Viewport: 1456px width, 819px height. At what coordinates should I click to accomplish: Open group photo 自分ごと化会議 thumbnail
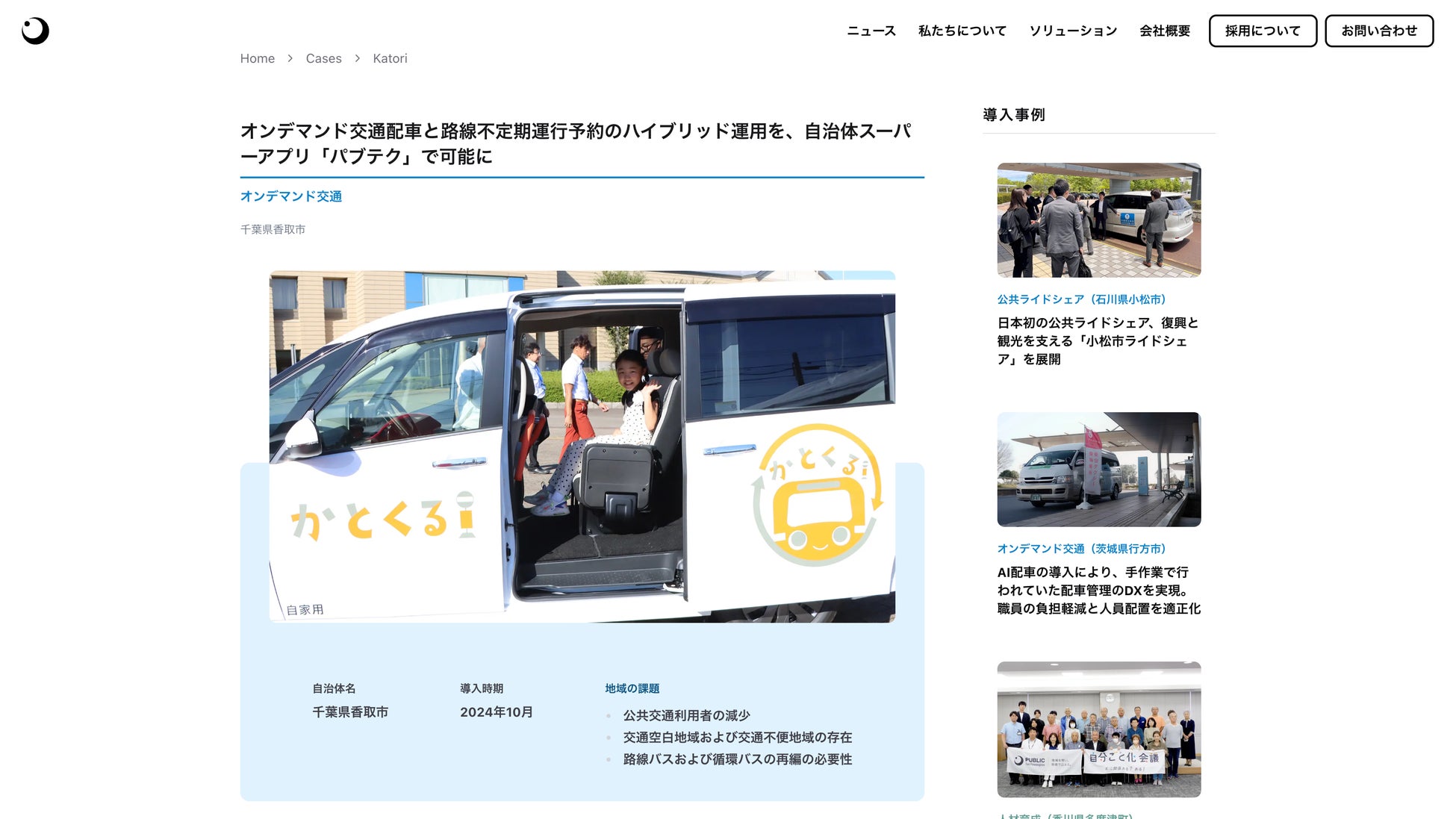1098,729
